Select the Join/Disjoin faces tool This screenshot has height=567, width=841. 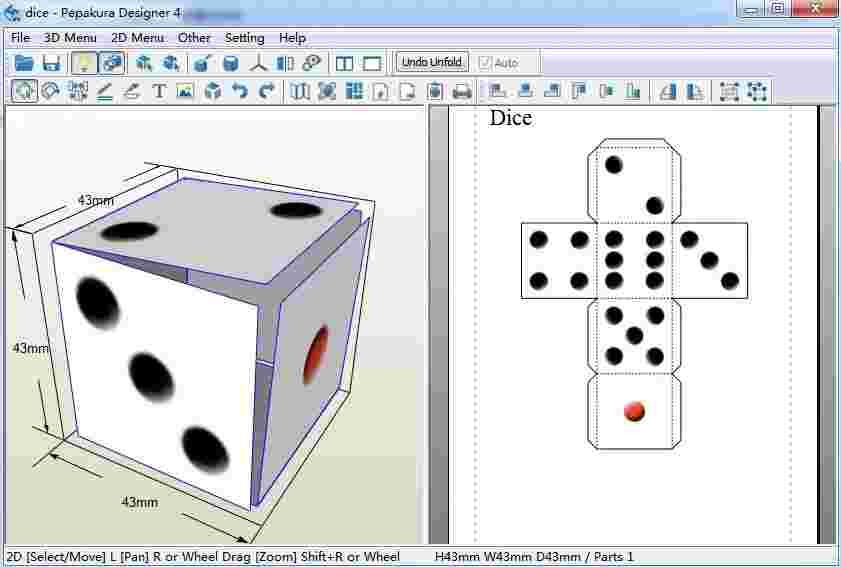point(78,91)
